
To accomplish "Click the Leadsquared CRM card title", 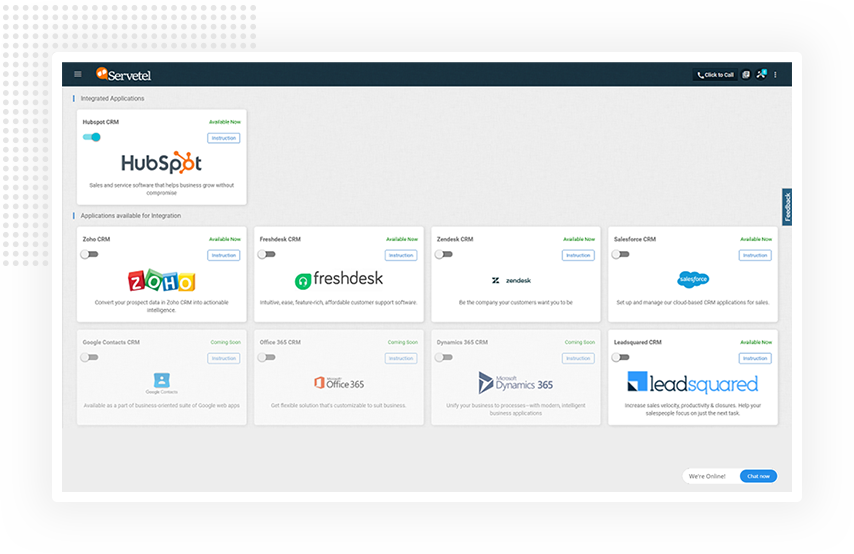I will (x=638, y=342).
